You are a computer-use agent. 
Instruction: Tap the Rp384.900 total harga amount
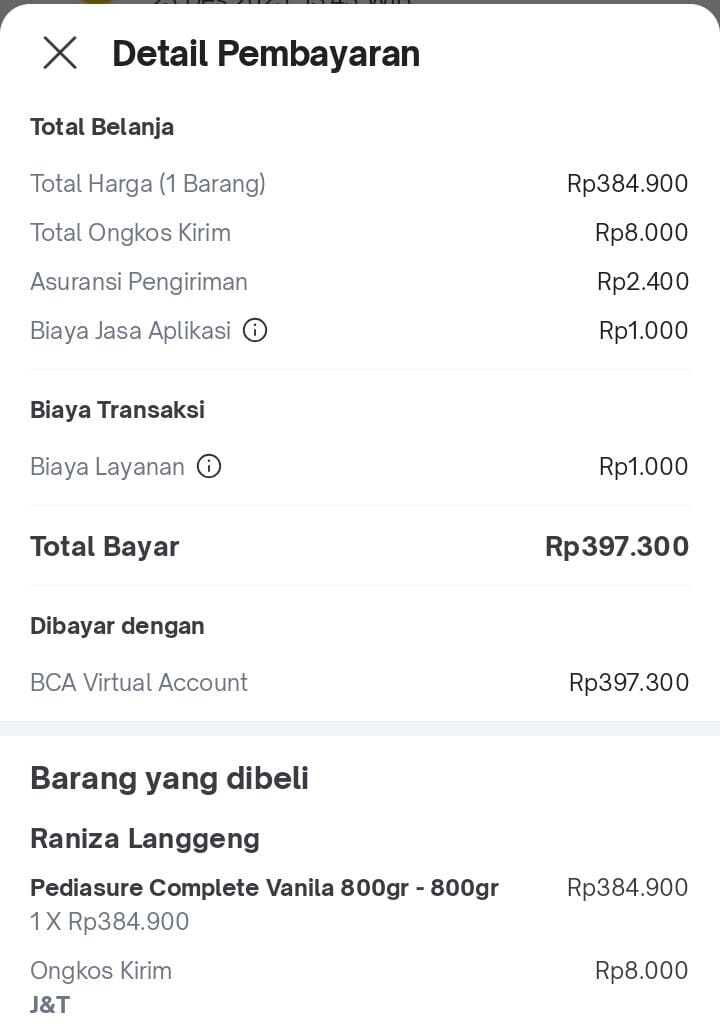[x=627, y=184]
